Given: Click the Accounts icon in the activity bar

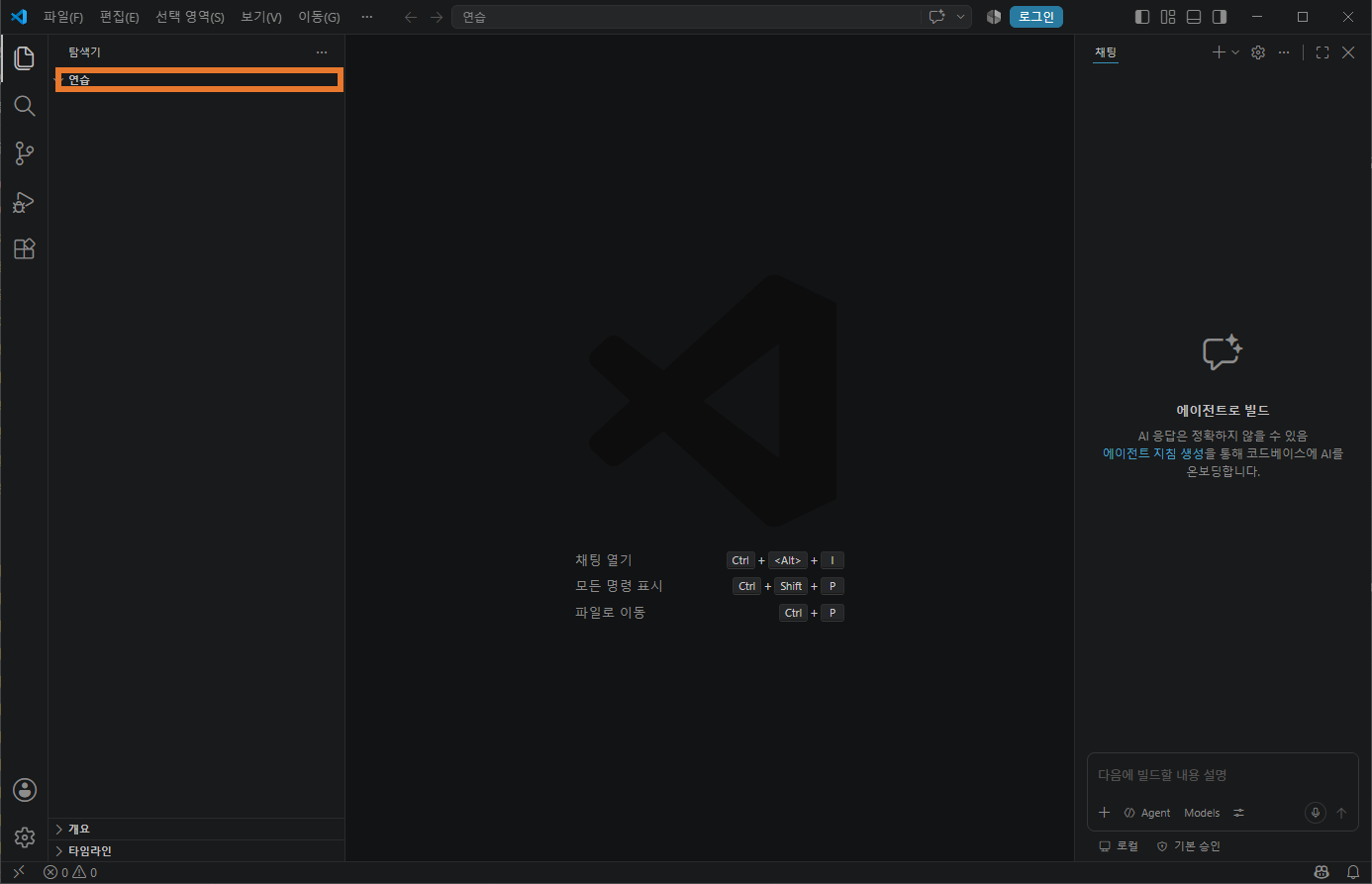Looking at the screenshot, I should (x=25, y=790).
